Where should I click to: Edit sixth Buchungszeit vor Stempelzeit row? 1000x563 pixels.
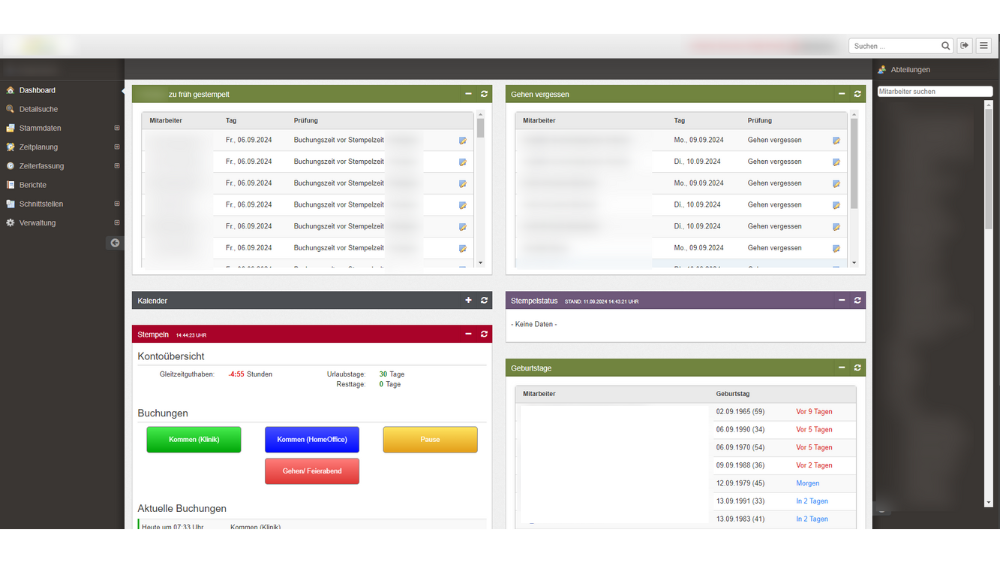[462, 248]
